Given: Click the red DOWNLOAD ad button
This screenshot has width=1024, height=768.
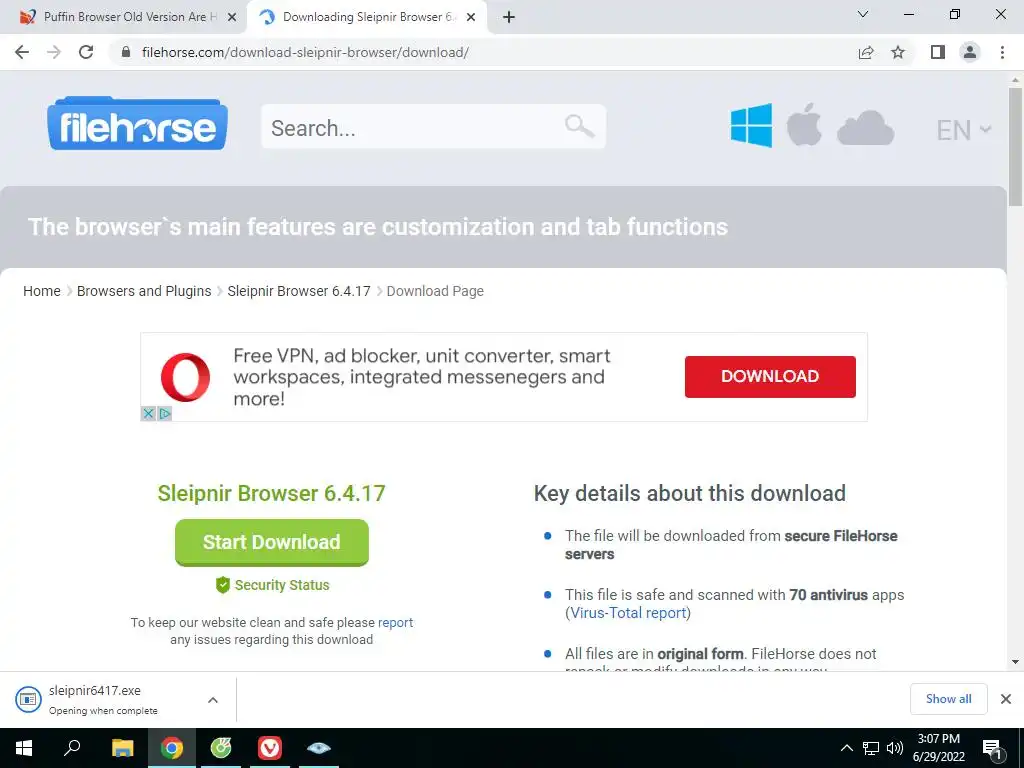Looking at the screenshot, I should pyautogui.click(x=770, y=376).
